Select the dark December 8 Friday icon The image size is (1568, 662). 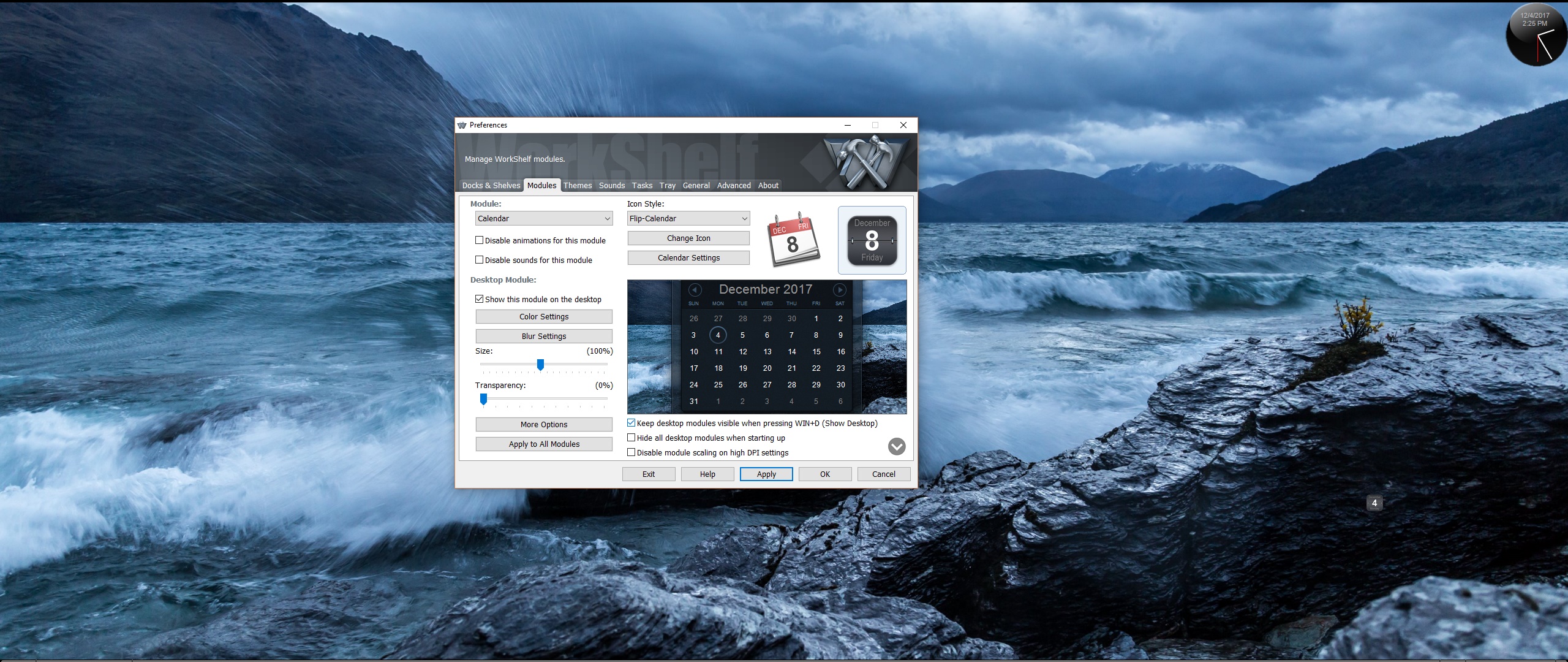[872, 240]
